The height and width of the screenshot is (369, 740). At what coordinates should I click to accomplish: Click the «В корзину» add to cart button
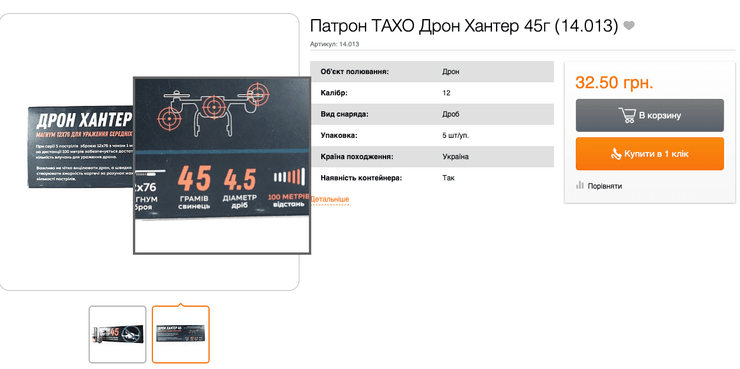coord(649,115)
